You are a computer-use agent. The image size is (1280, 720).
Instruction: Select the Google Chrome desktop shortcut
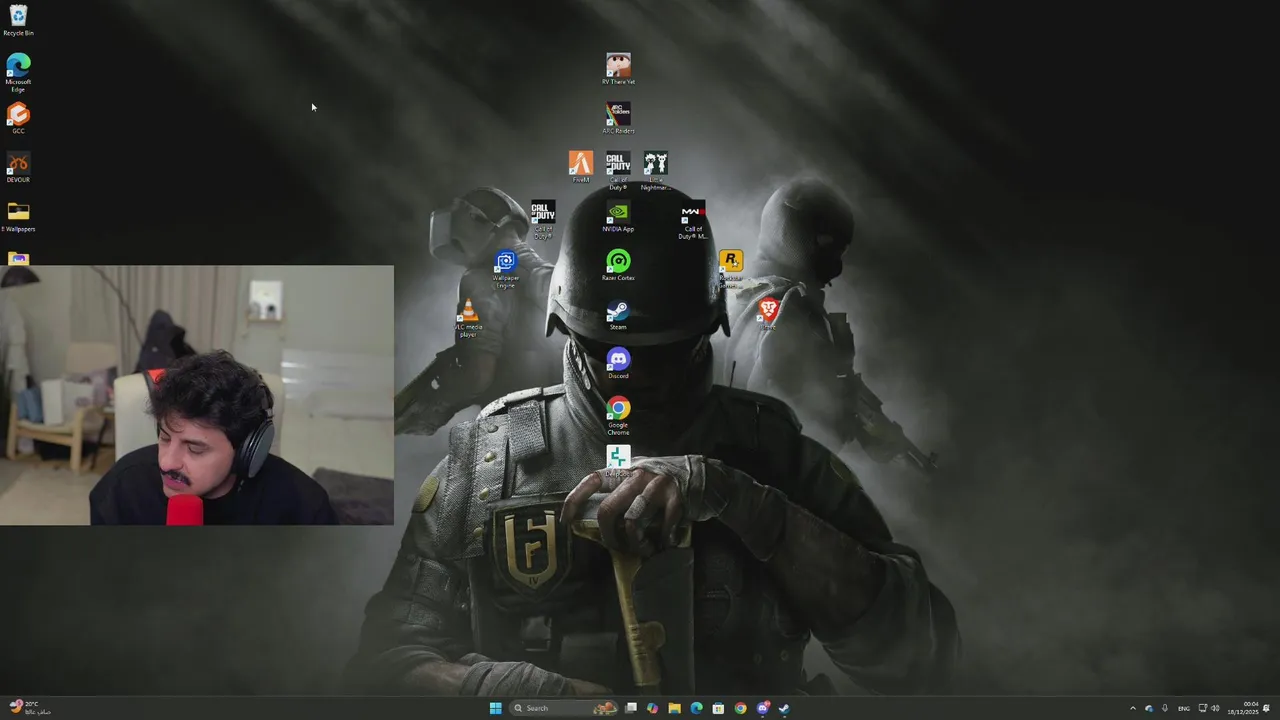pos(618,416)
